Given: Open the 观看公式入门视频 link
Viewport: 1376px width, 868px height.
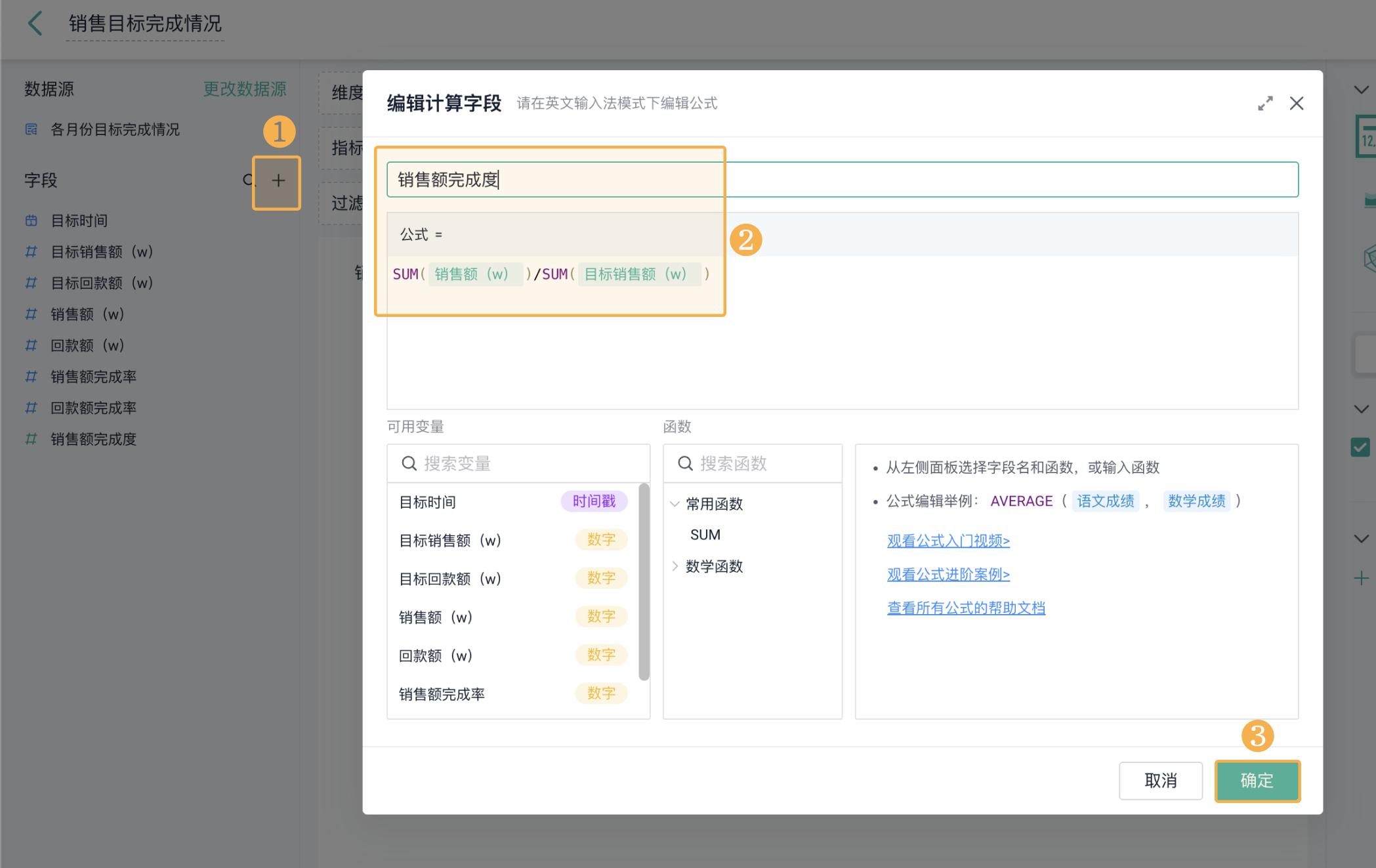Looking at the screenshot, I should 948,541.
